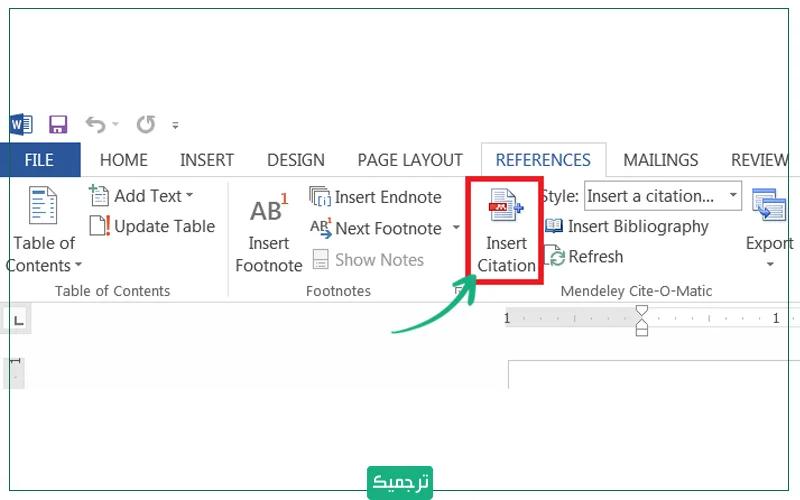Image resolution: width=800 pixels, height=500 pixels.
Task: Go to Next Footnote
Action: tap(376, 228)
